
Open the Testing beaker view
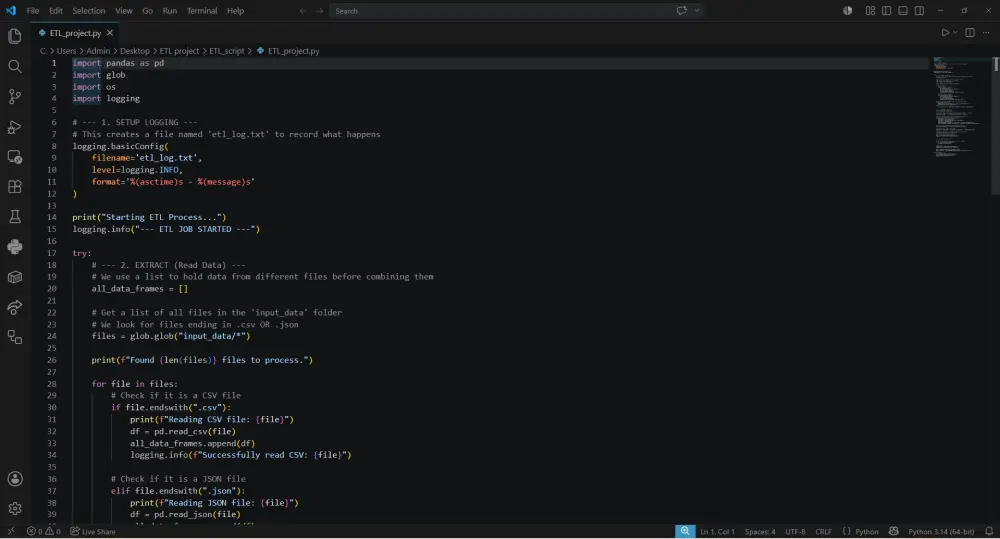click(15, 217)
